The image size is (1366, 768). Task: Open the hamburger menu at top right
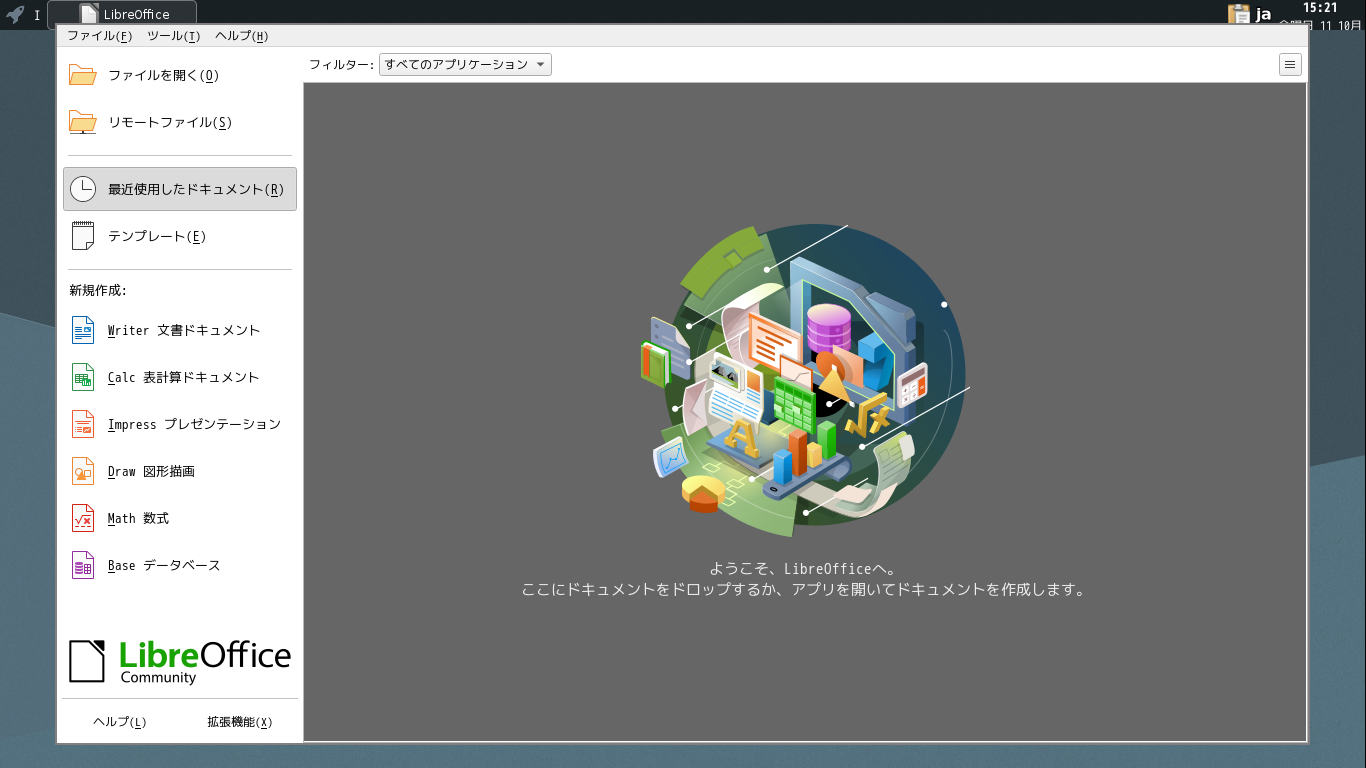click(1290, 65)
